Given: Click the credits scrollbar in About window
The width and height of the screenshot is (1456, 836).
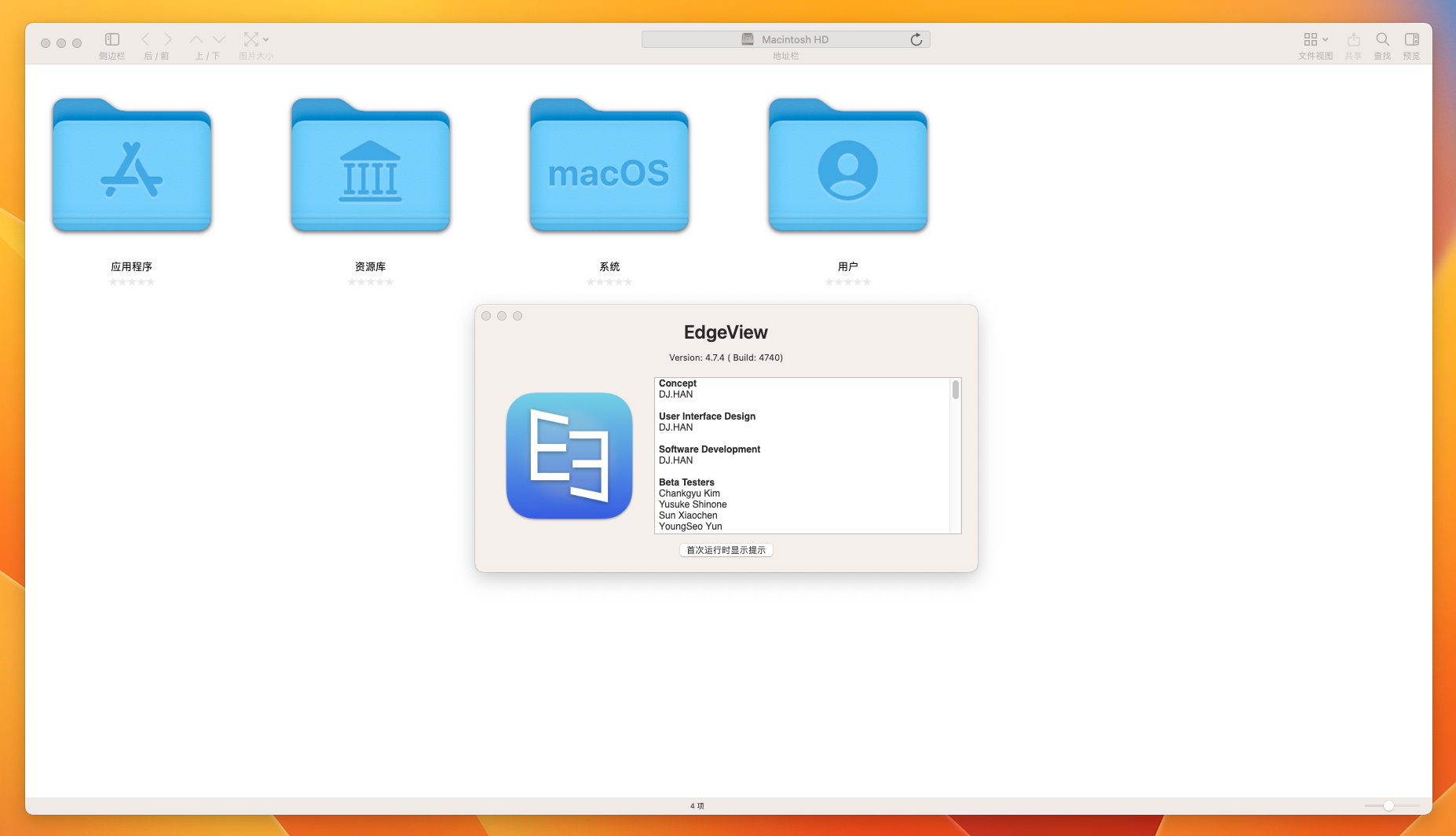Looking at the screenshot, I should (956, 390).
